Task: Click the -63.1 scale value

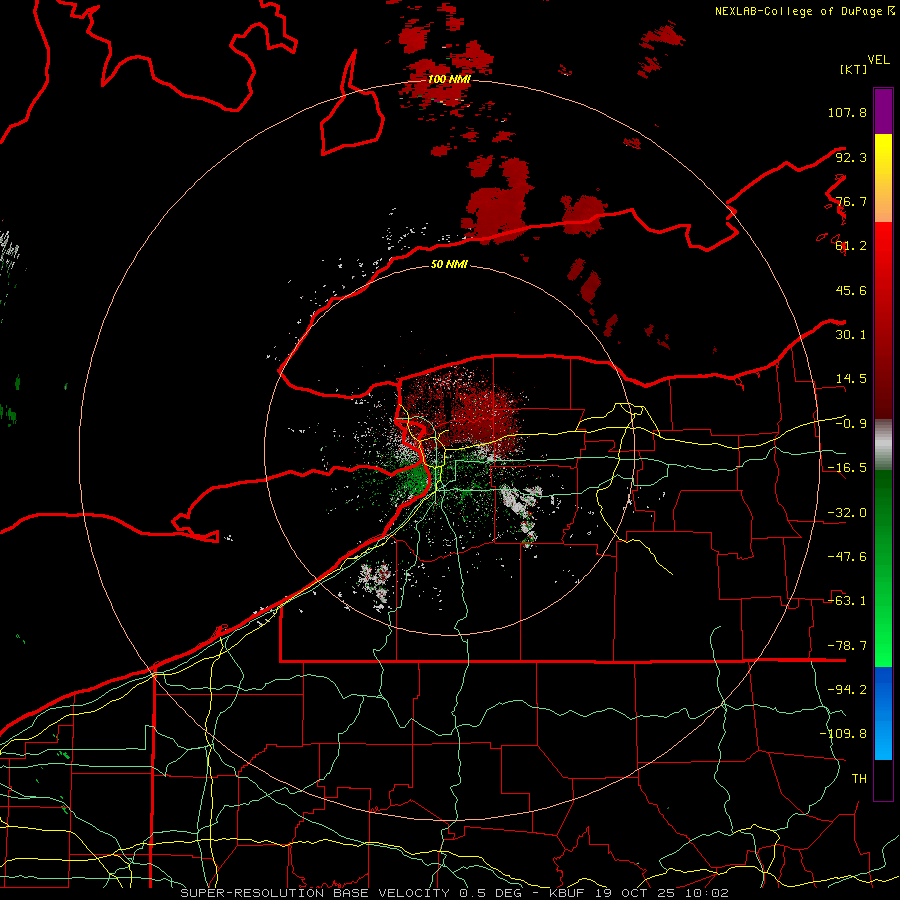Action: (x=847, y=601)
